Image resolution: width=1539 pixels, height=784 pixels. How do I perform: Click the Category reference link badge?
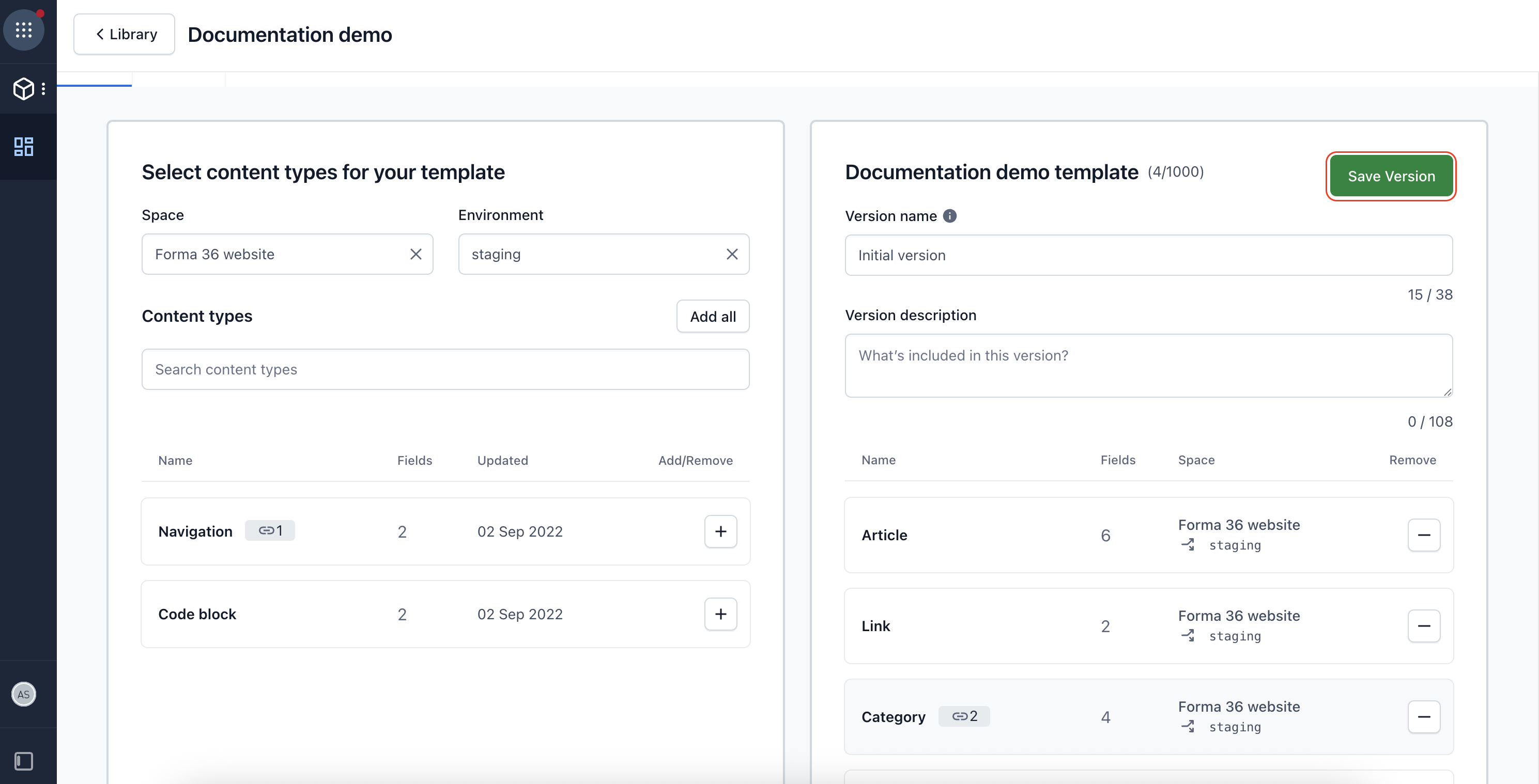[x=964, y=716]
